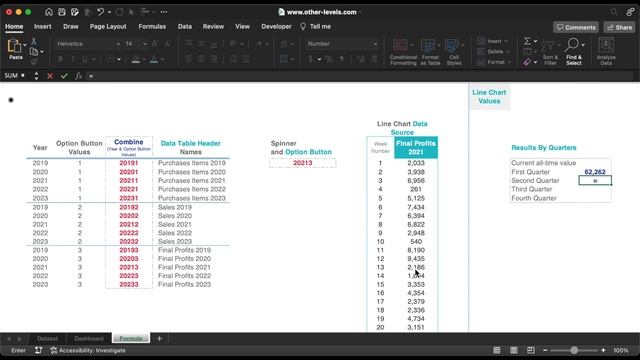The width and height of the screenshot is (640, 360).
Task: Click the search magnifier in title bar
Action: coord(614,12)
